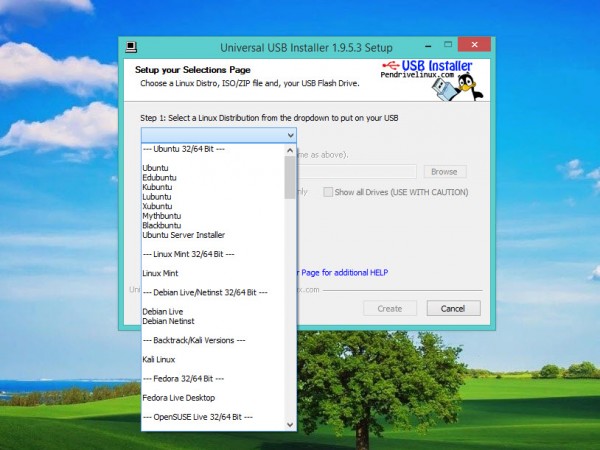The height and width of the screenshot is (450, 600).
Task: Choose Lubuntu in the dropdown
Action: (157, 197)
